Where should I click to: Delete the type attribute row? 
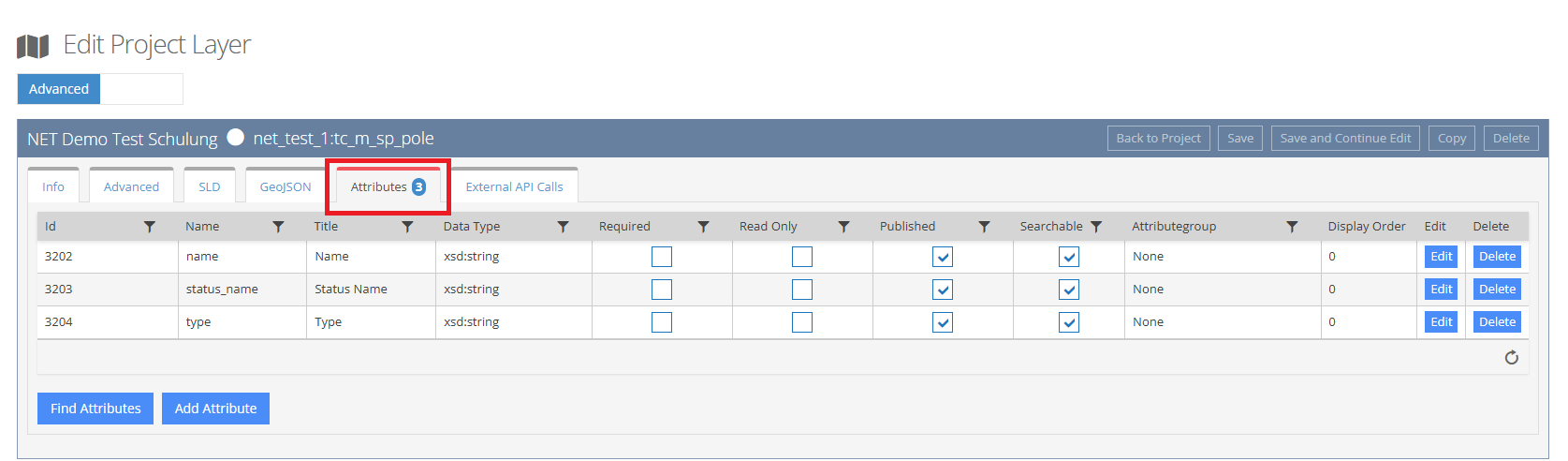[1497, 322]
